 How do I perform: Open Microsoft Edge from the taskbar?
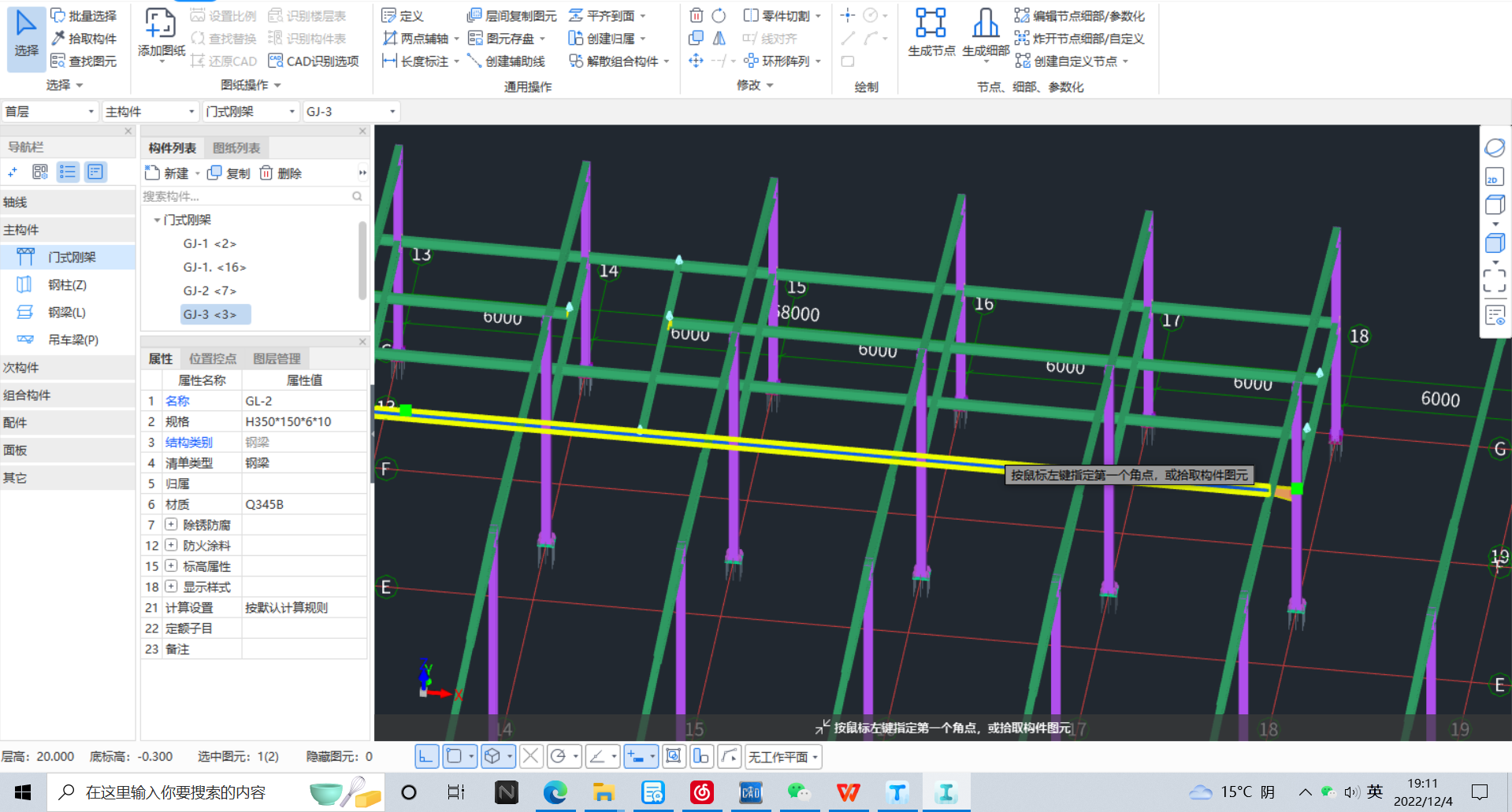tap(555, 792)
